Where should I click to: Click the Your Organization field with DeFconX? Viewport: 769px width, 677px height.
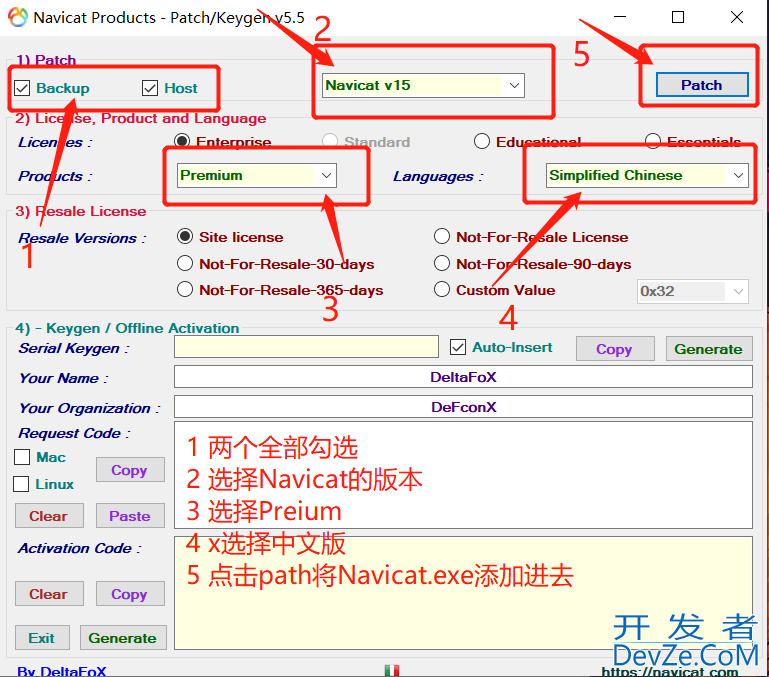coord(463,407)
